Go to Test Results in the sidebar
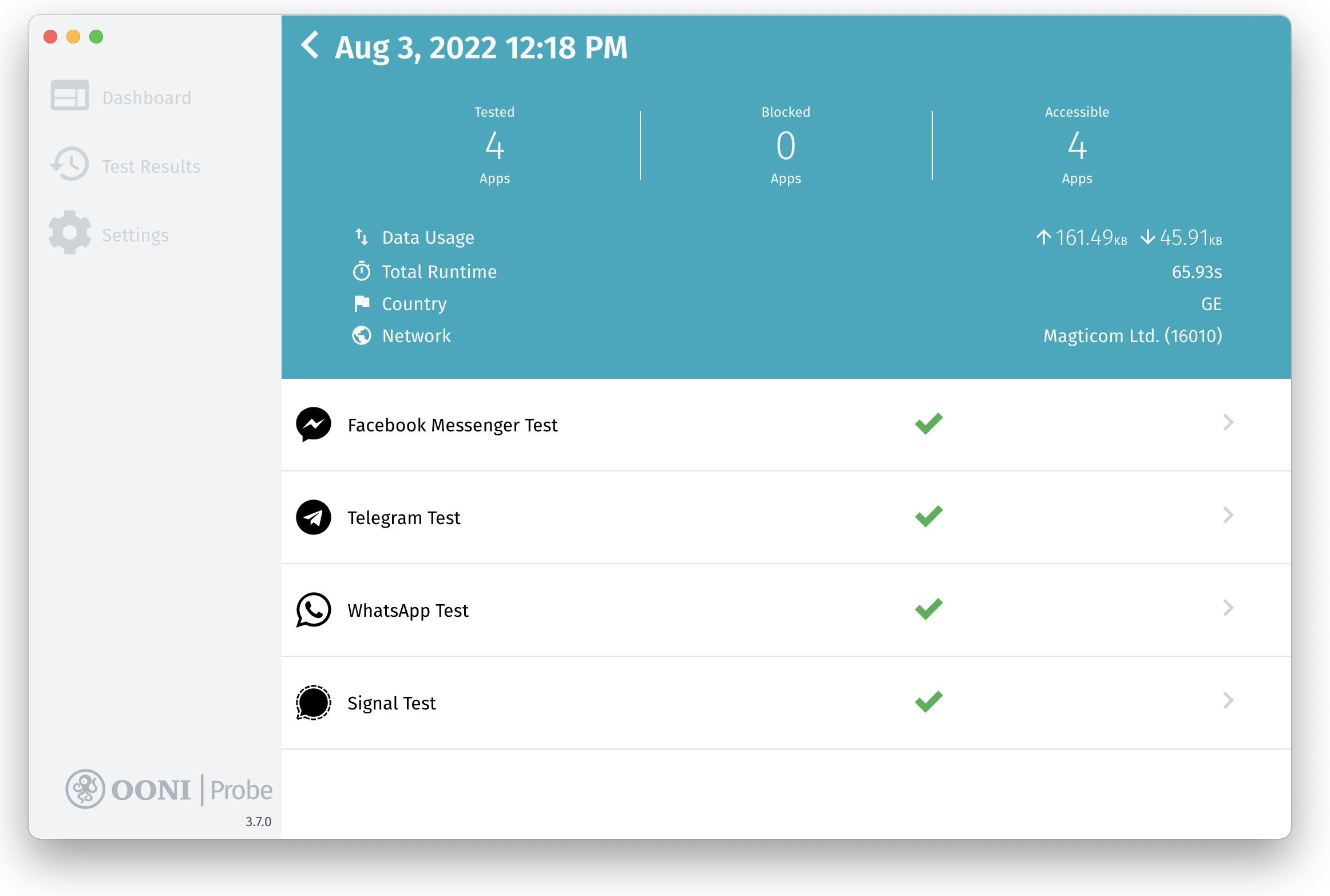Viewport: 1330px width, 896px height. (x=151, y=166)
